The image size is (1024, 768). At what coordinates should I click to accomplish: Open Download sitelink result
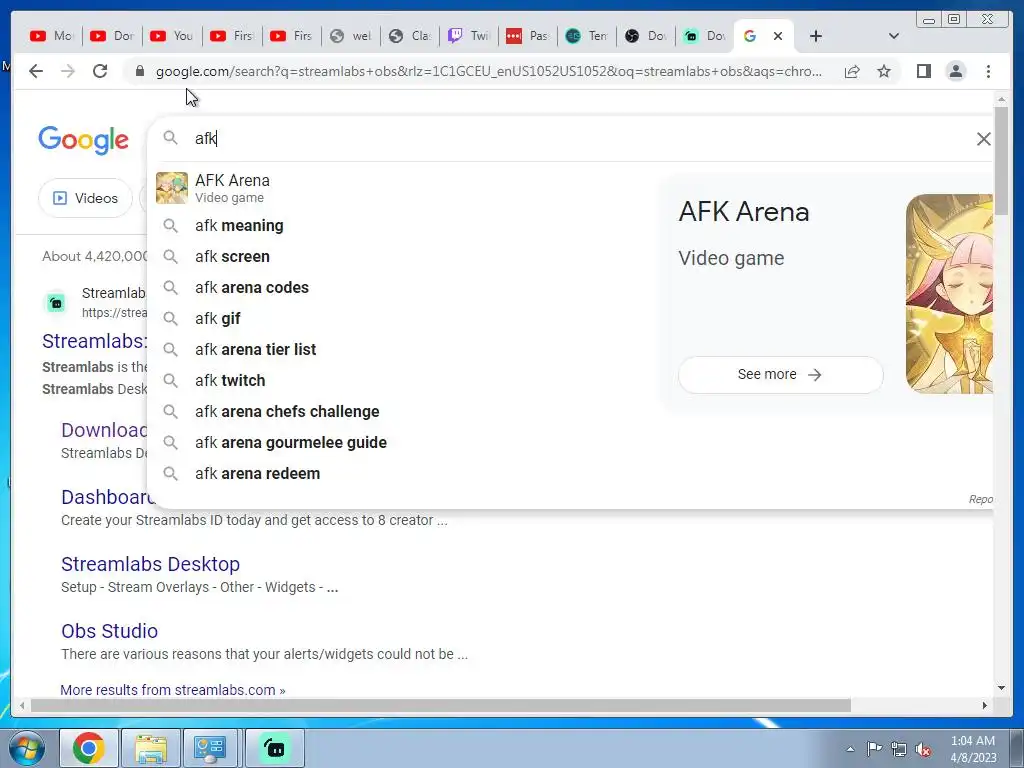(x=104, y=430)
